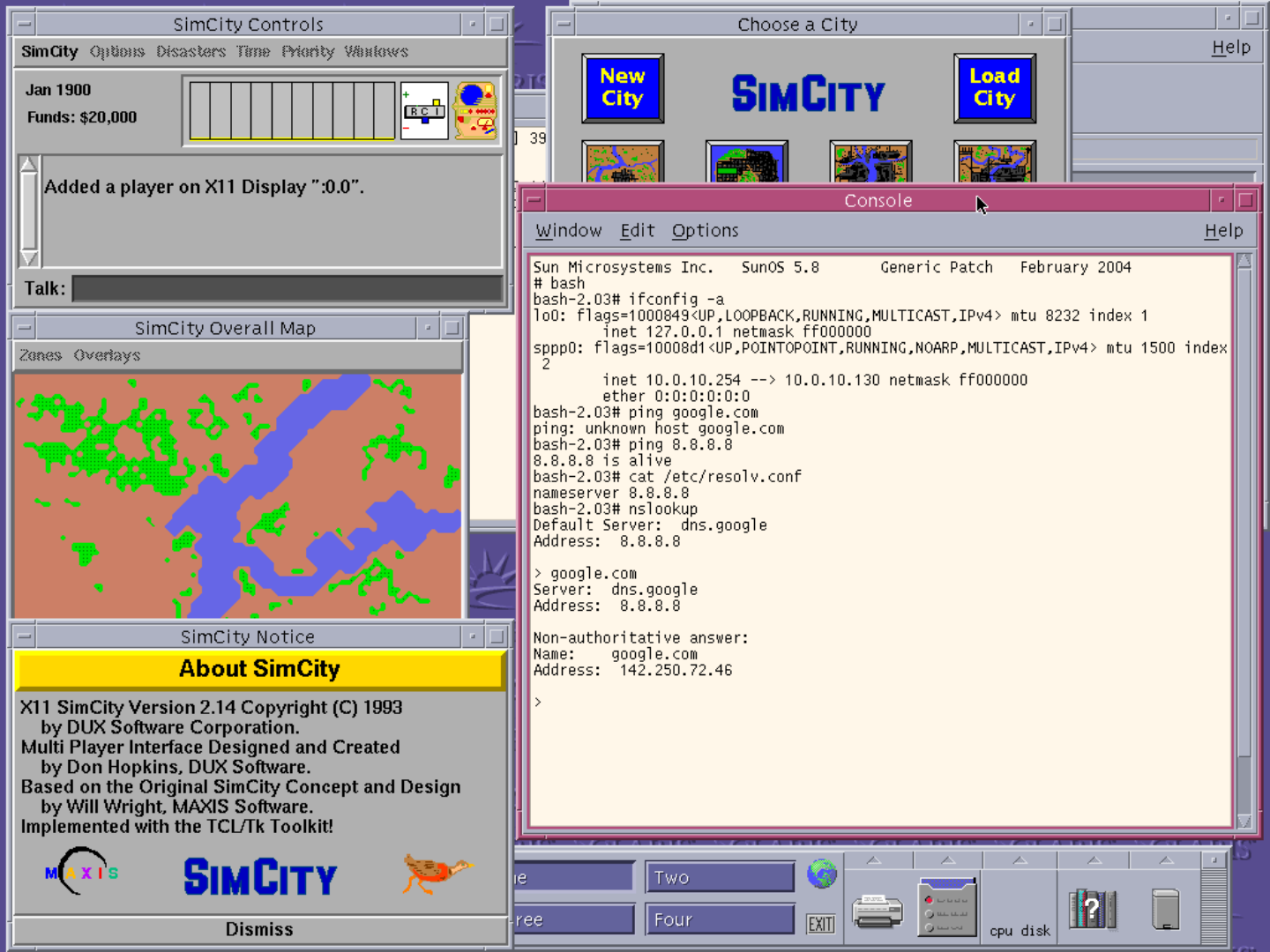Image resolution: width=1270 pixels, height=952 pixels.
Task: Open the Priority menu
Action: point(308,51)
